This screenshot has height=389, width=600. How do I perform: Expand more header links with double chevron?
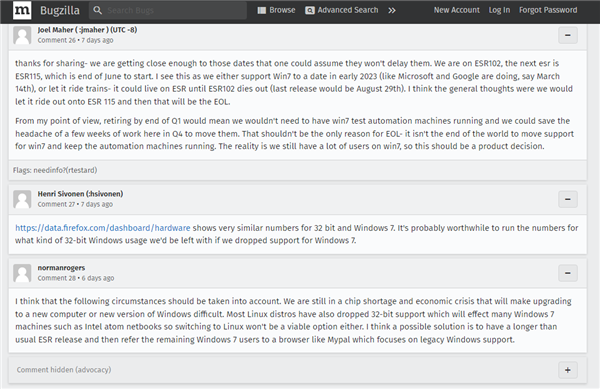(391, 10)
